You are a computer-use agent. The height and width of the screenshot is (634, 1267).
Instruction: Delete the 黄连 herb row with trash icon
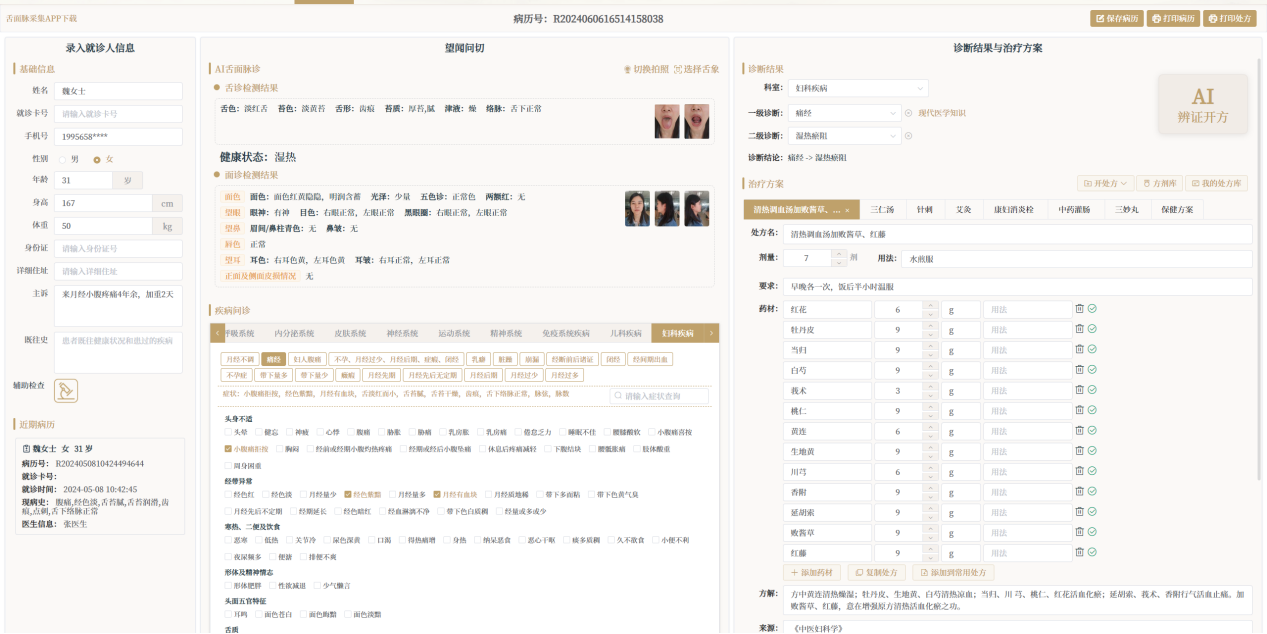point(1080,430)
